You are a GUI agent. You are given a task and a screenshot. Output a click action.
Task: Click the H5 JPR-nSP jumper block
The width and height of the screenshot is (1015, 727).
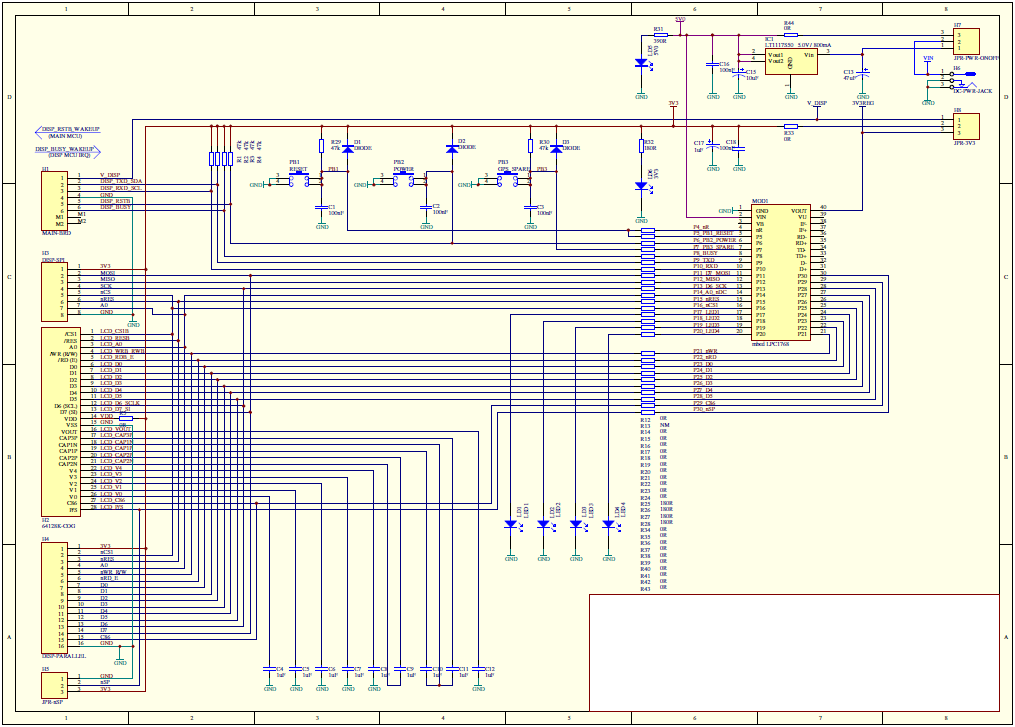[54, 684]
